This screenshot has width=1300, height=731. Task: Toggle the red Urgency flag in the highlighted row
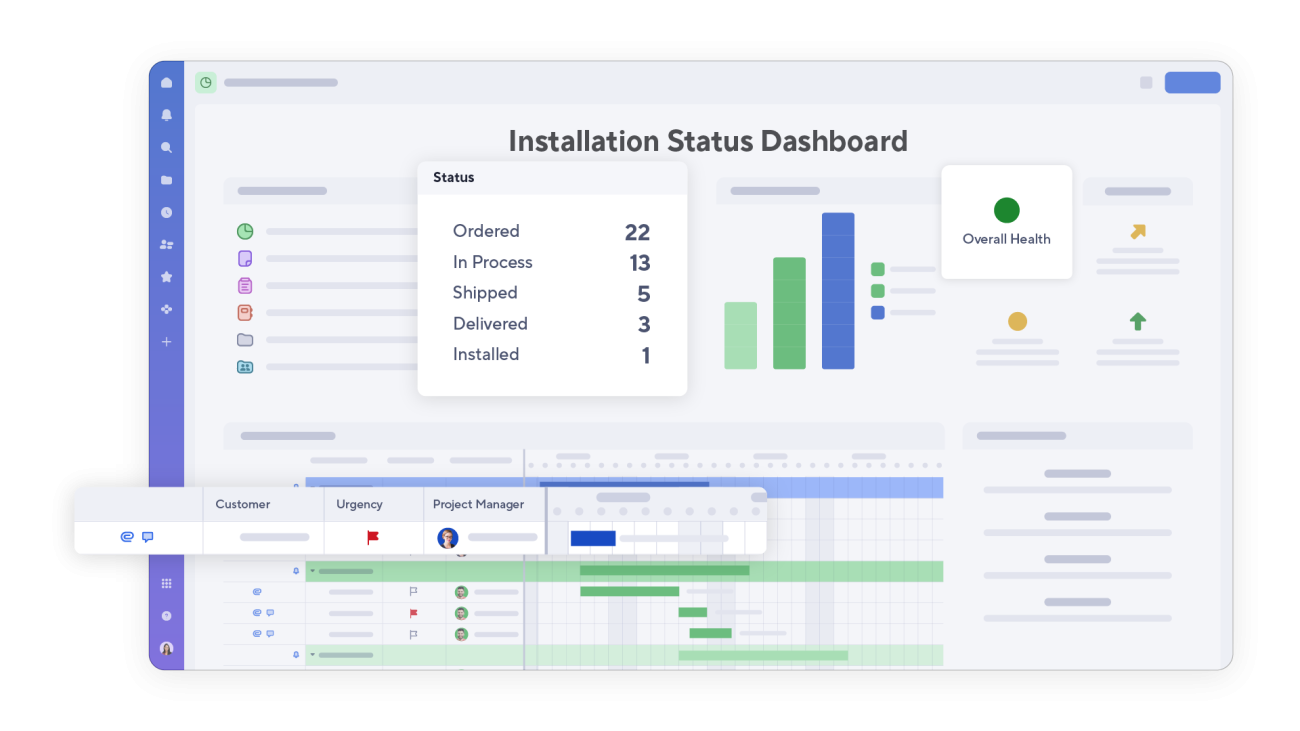pos(373,537)
